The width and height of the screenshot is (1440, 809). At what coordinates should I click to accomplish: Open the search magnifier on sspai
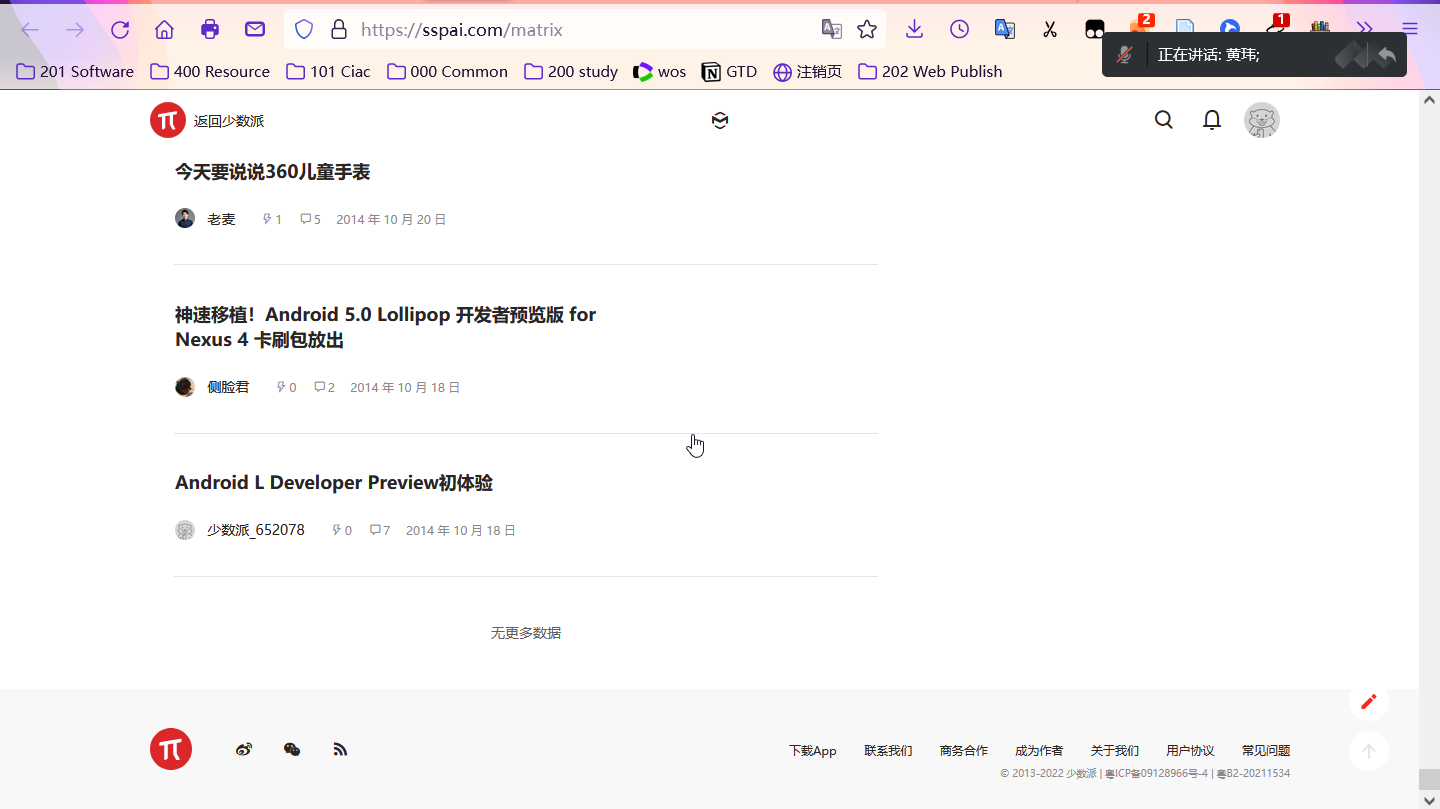point(1163,119)
